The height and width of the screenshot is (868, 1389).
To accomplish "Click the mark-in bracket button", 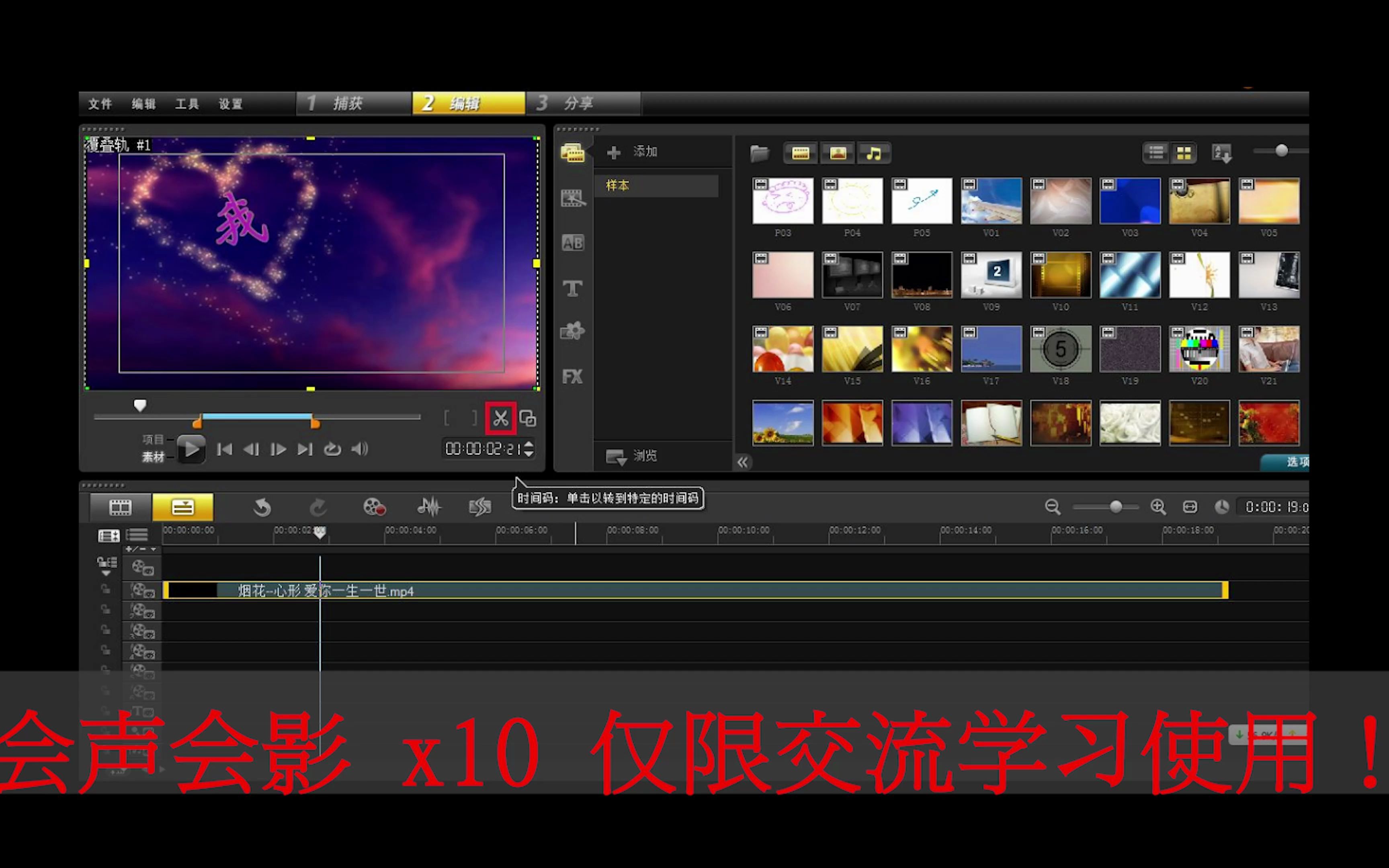I will pos(447,418).
